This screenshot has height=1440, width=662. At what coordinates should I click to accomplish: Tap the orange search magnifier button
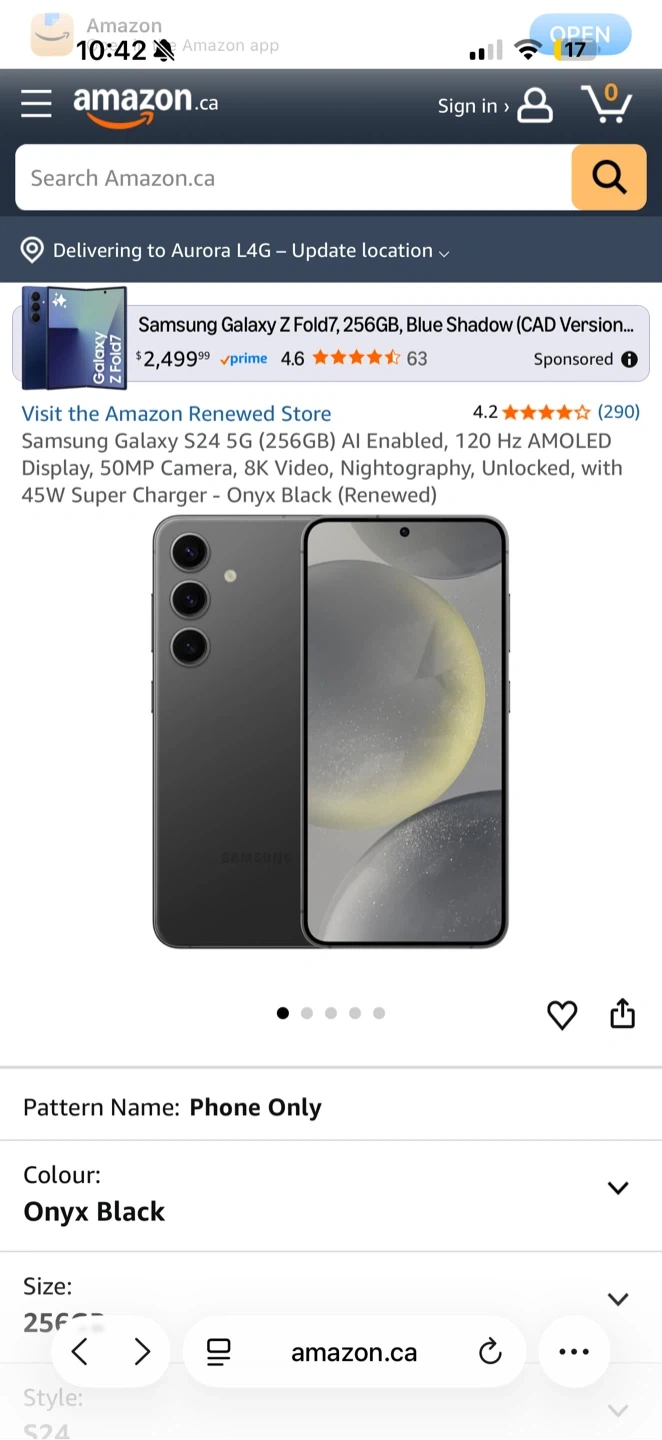click(609, 177)
